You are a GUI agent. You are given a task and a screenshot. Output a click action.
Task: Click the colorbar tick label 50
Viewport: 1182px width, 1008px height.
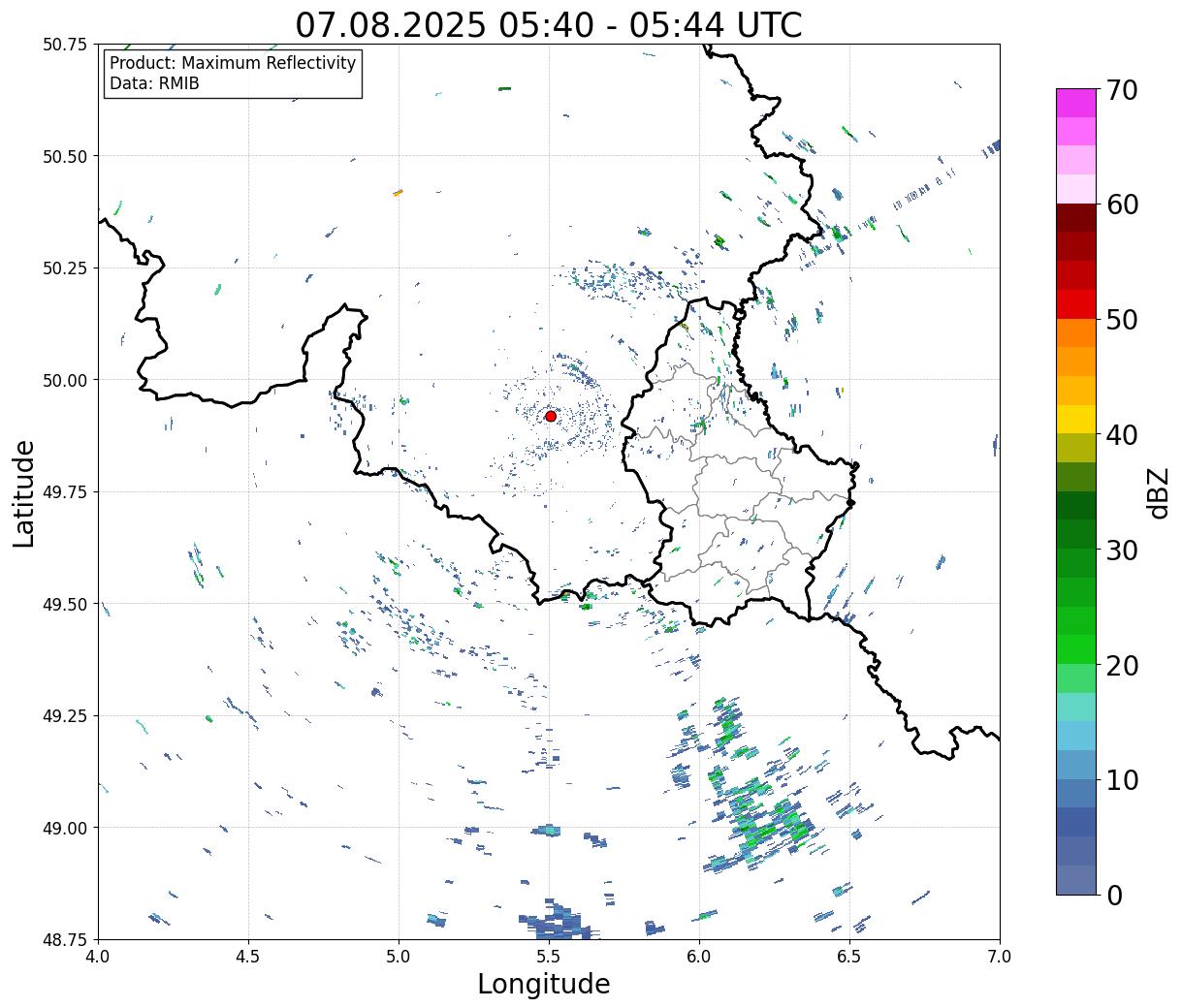pyautogui.click(x=1122, y=320)
